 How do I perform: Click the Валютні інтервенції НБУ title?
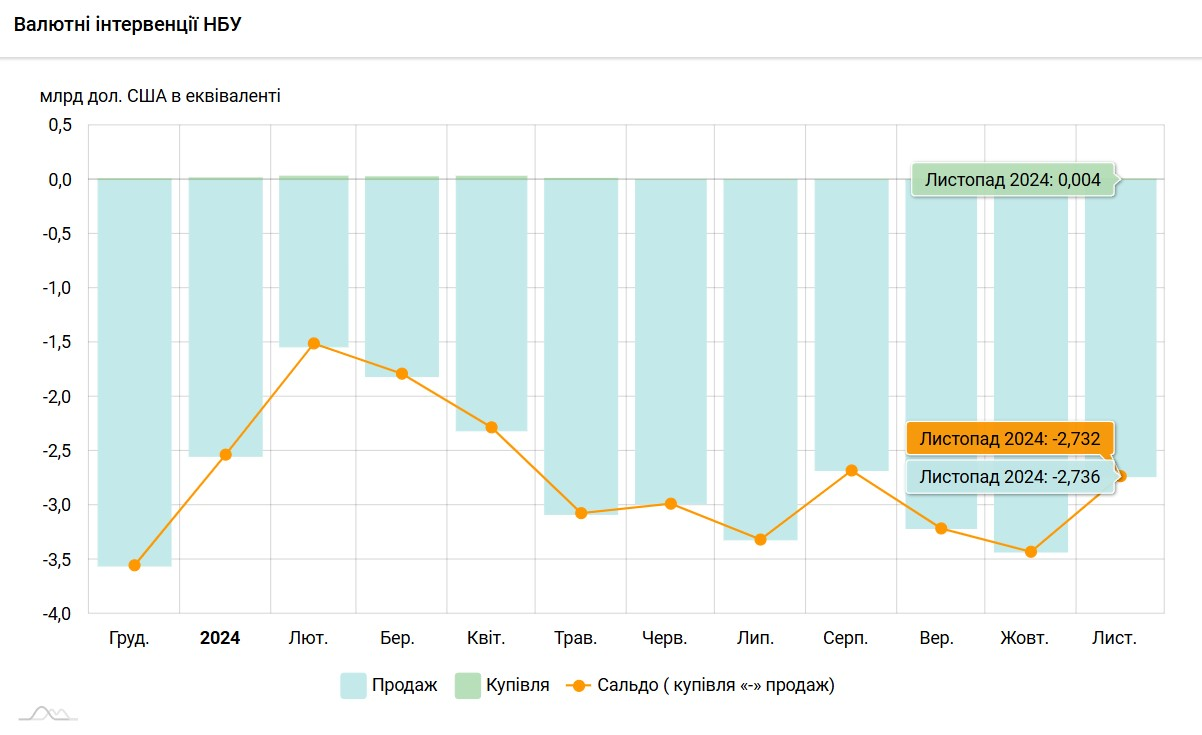128,24
